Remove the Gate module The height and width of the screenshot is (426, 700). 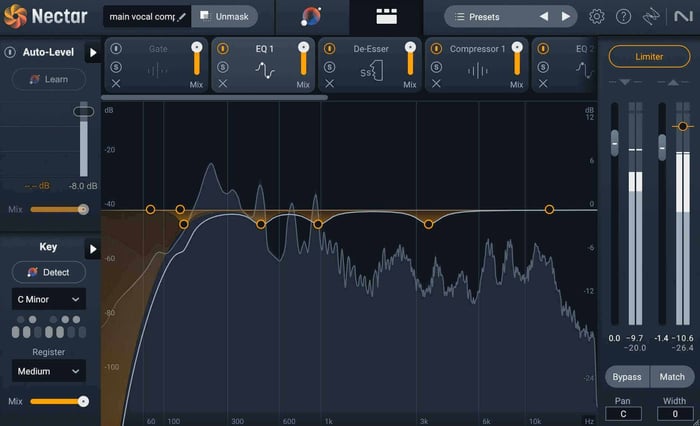pos(116,84)
